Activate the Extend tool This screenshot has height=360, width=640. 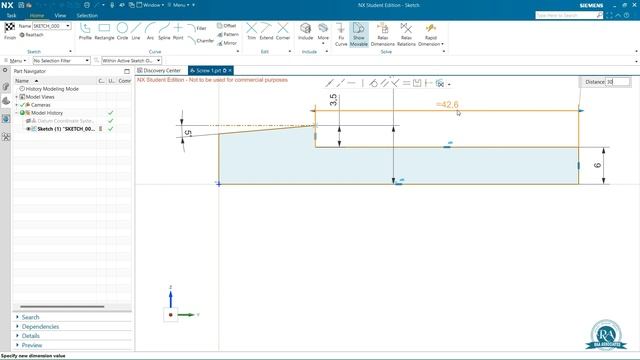pos(266,31)
